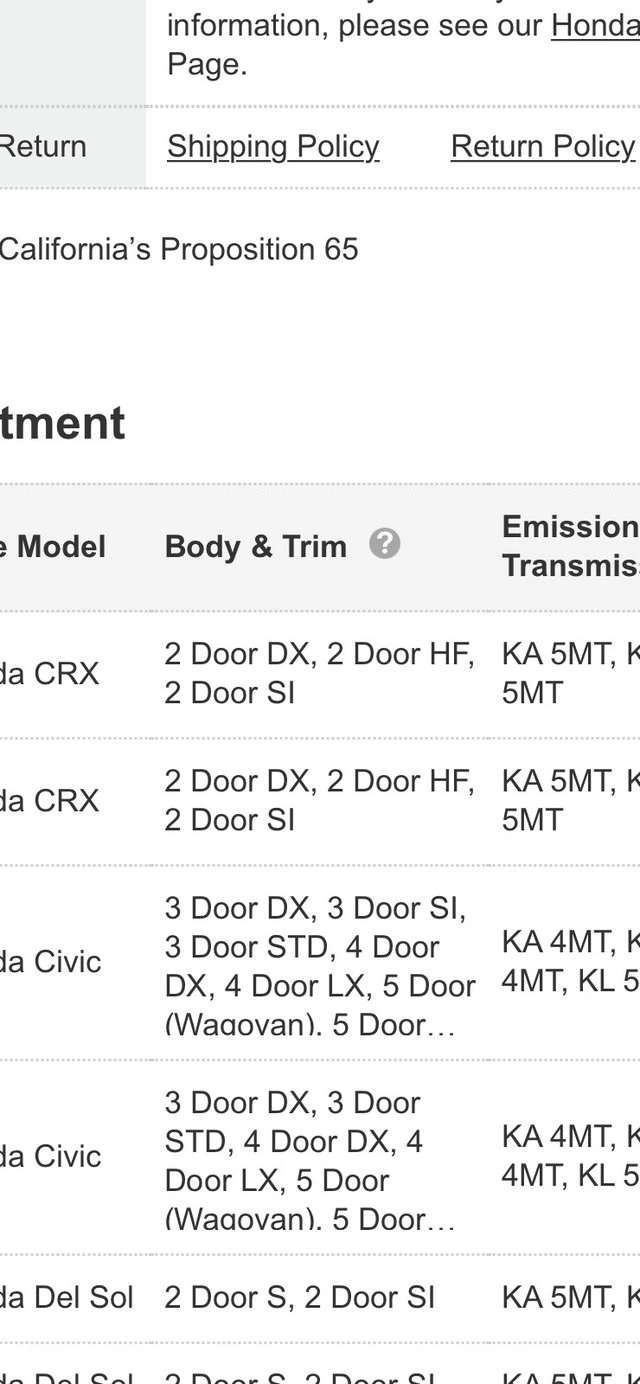This screenshot has height=1384, width=640.
Task: Click the Del Sol '2 Door S, 2 Door SI' cell
Action: (x=300, y=1297)
